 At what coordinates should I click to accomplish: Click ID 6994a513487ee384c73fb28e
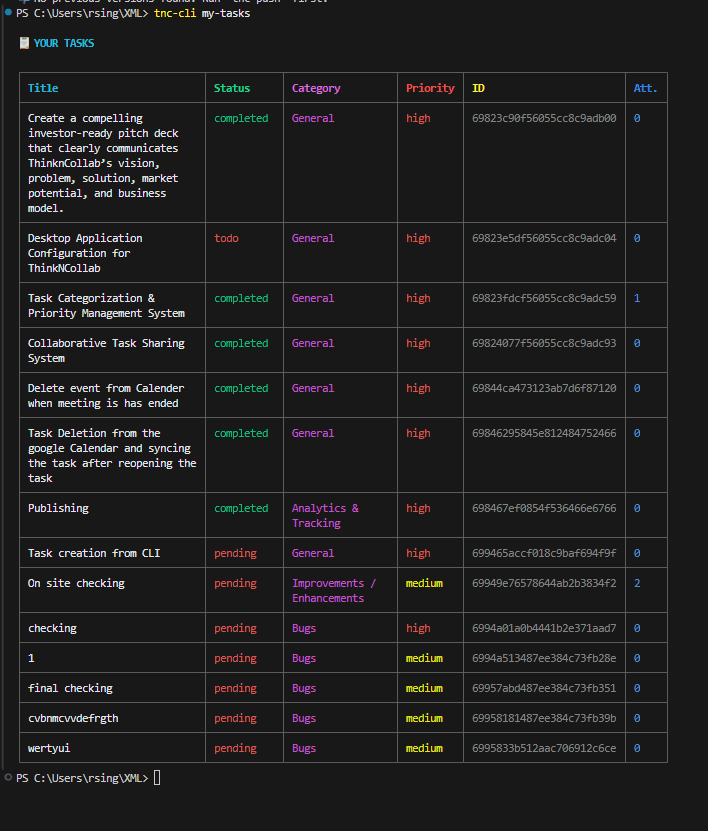tap(544, 658)
